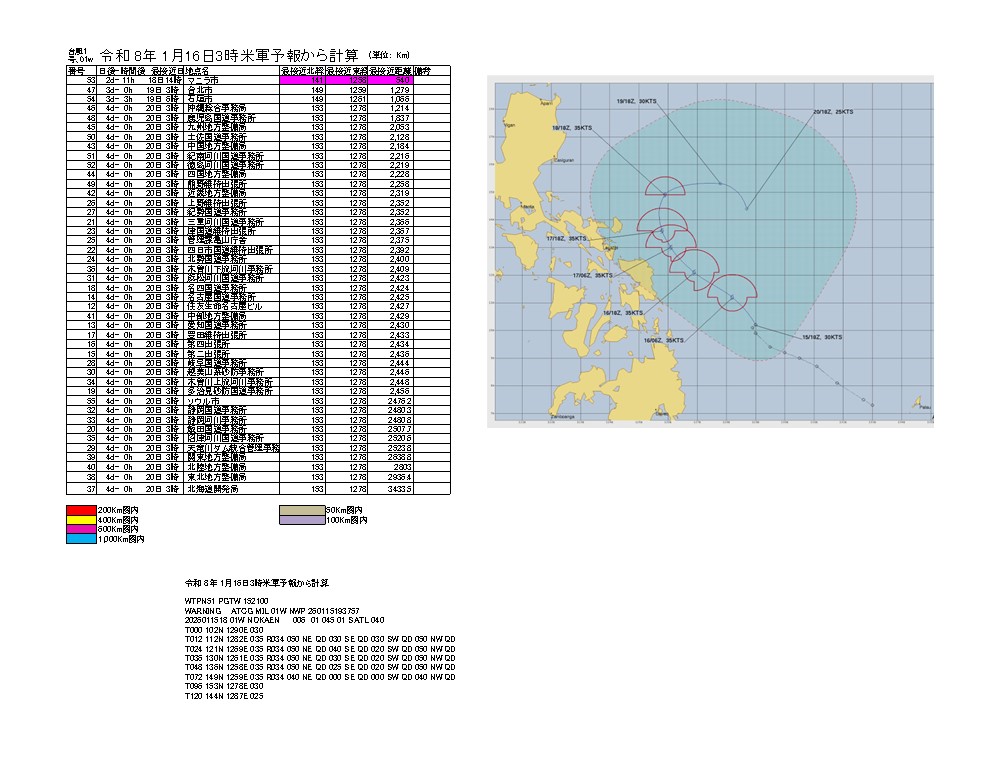Select the 15/18Z, 30KTS track label

[x=823, y=337]
